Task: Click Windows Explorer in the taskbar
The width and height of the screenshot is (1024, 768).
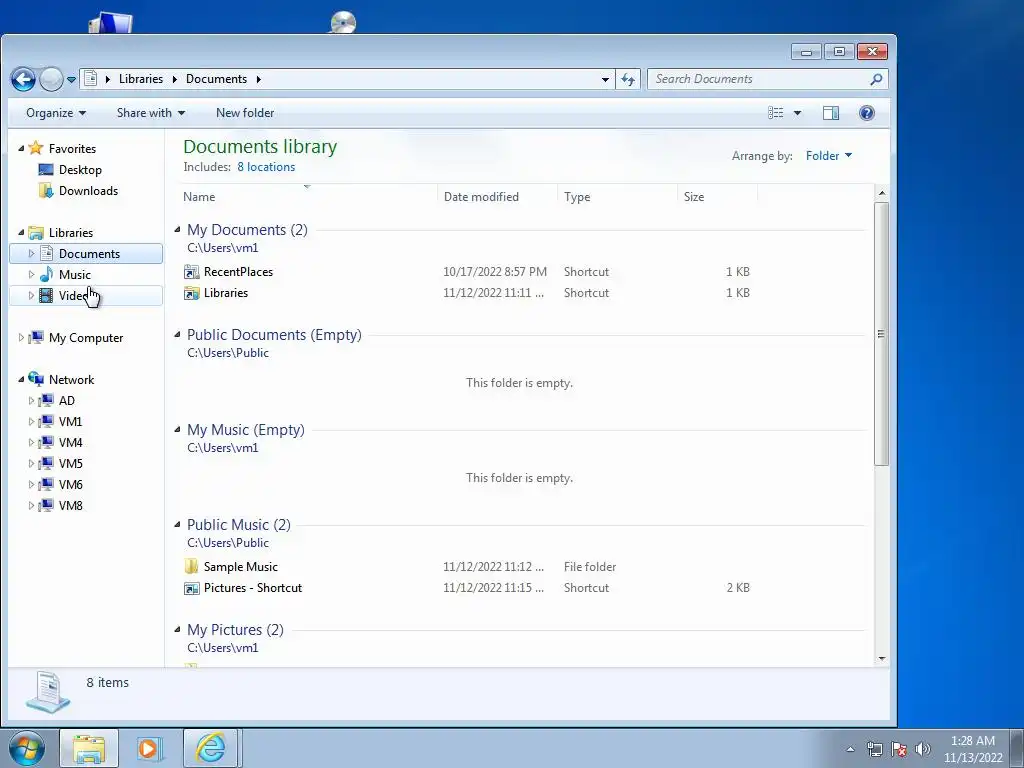Action: pyautogui.click(x=89, y=748)
